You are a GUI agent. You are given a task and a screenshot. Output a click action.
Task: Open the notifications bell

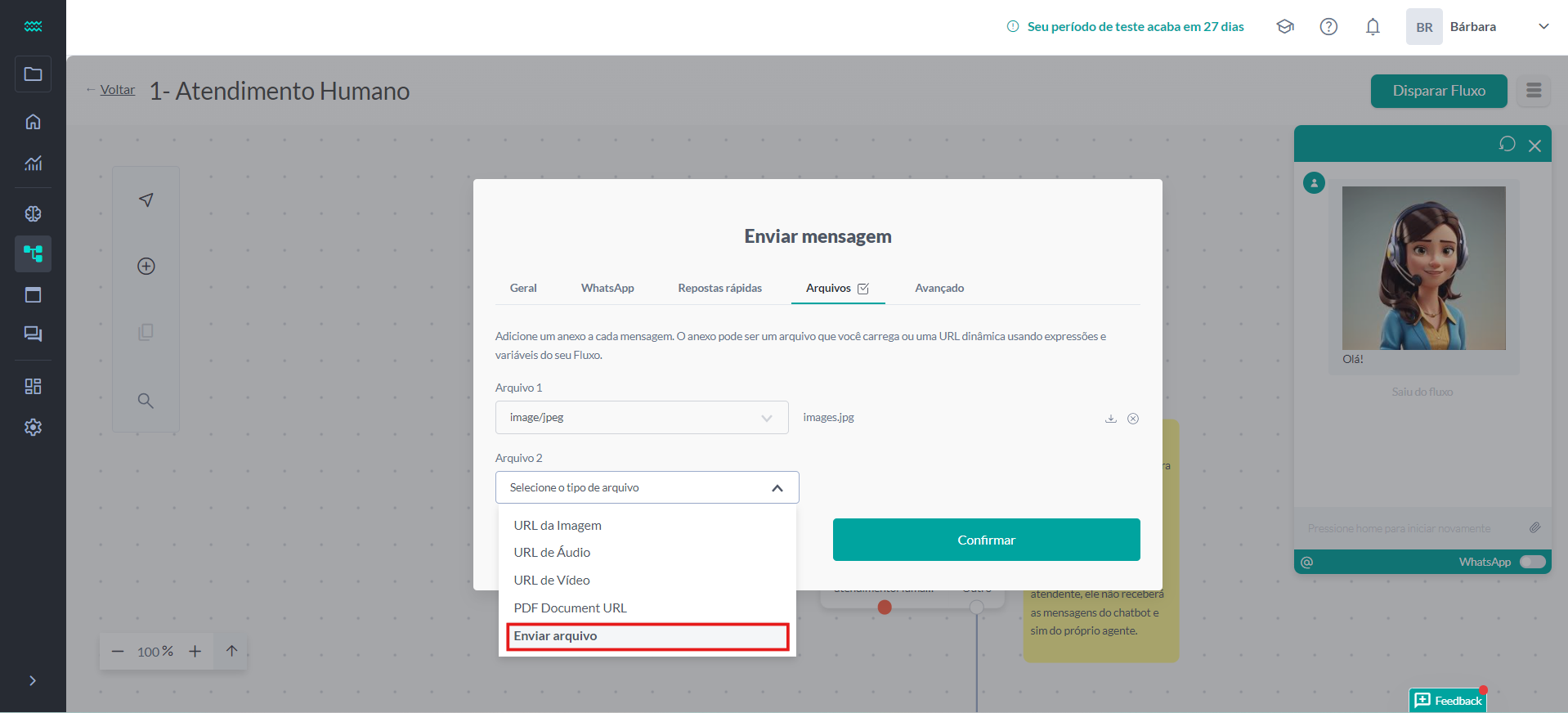(1373, 27)
